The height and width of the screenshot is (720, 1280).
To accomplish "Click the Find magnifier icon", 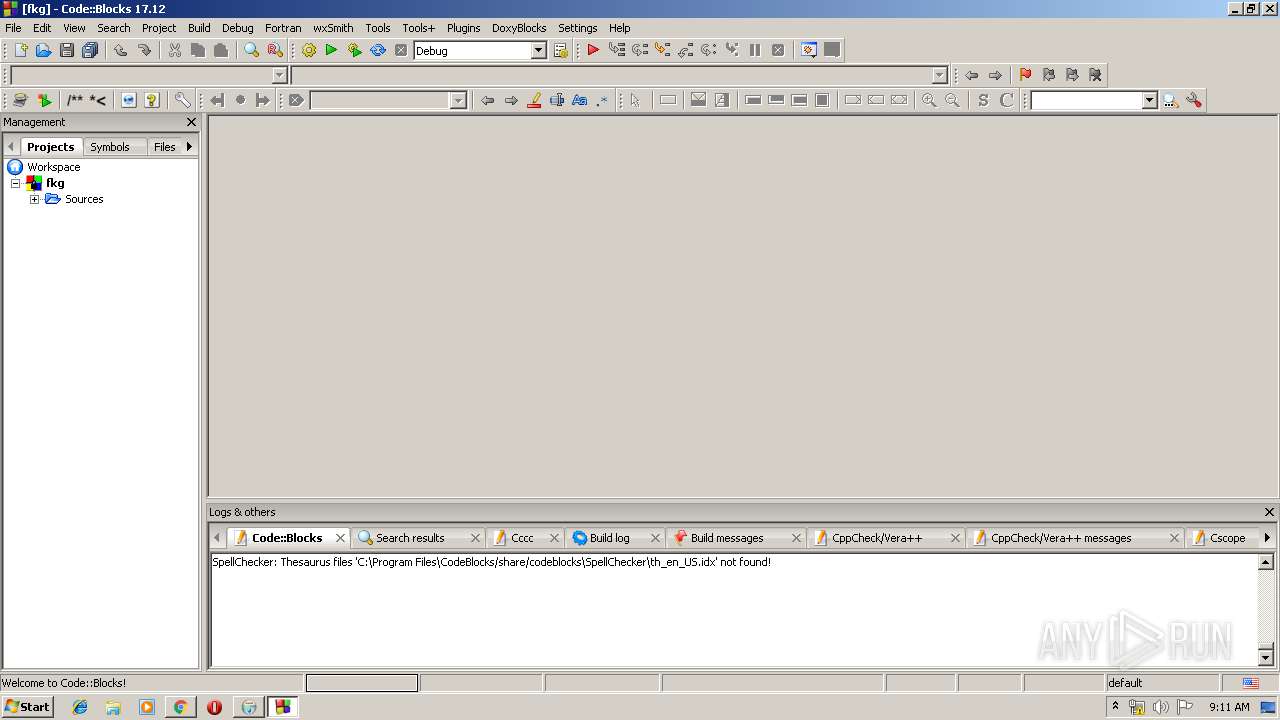I will (x=252, y=50).
